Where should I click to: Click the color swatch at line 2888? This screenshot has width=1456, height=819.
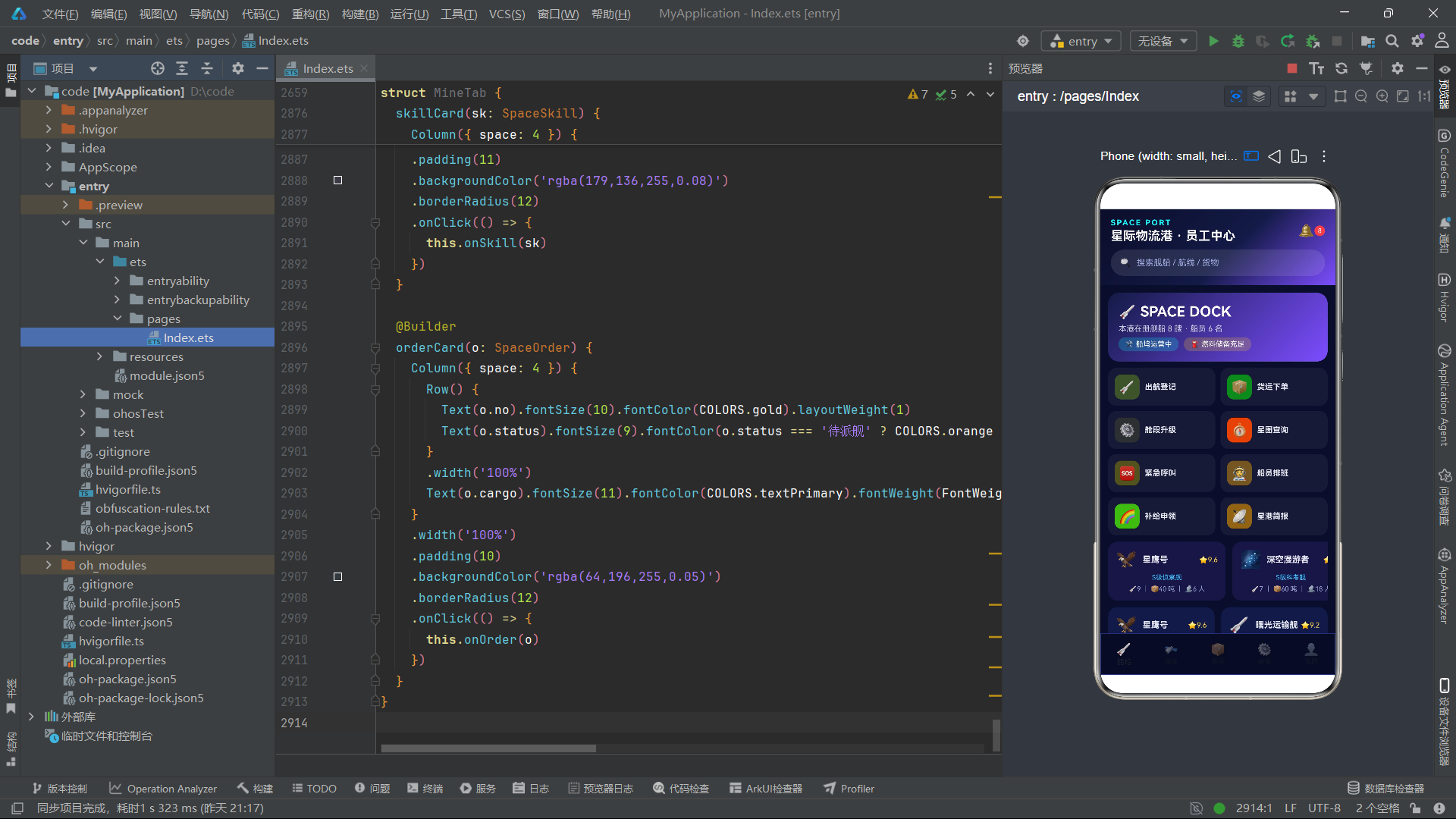(337, 180)
